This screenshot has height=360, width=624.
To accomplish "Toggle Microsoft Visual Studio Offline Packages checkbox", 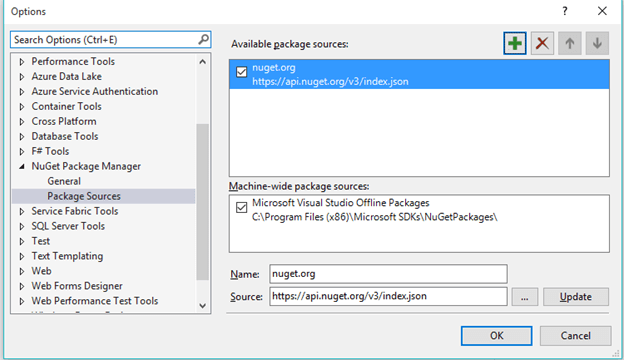I will (x=242, y=207).
